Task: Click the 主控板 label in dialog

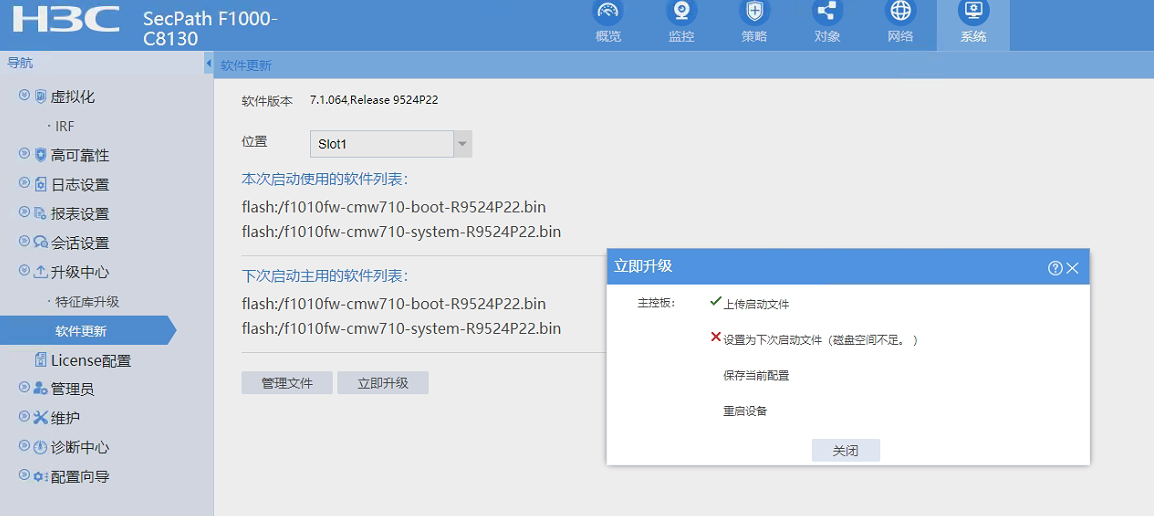Action: (656, 303)
